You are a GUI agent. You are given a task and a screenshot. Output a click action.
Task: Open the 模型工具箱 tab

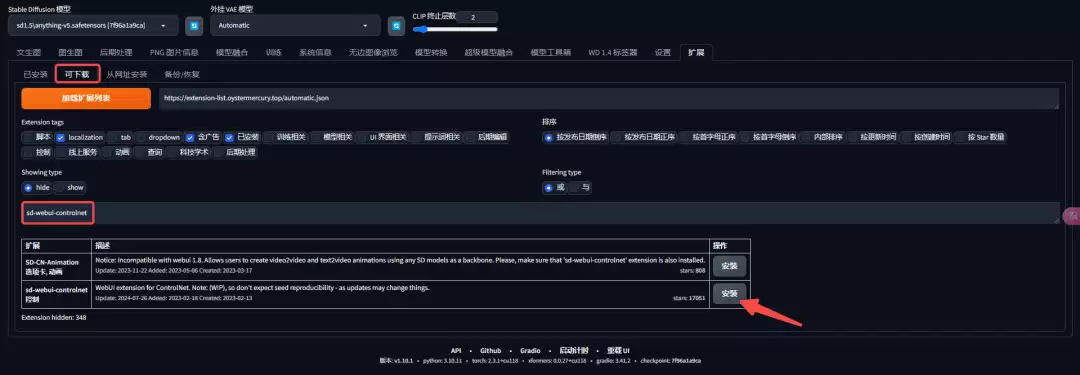(550, 52)
